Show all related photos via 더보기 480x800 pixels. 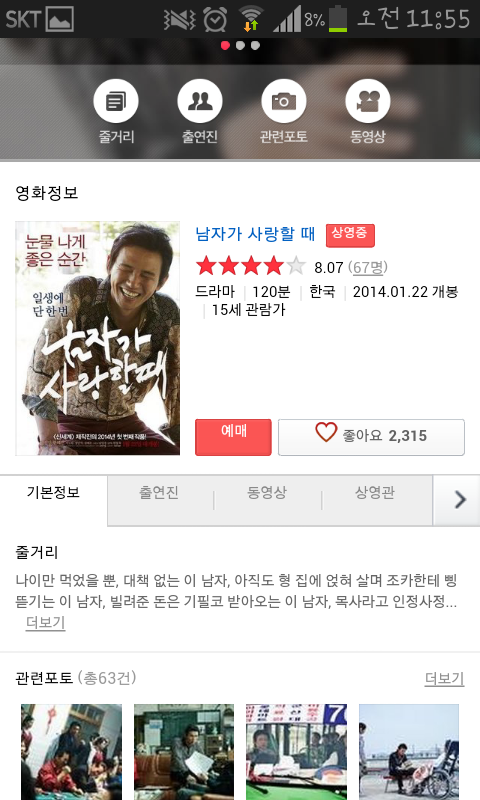(444, 678)
